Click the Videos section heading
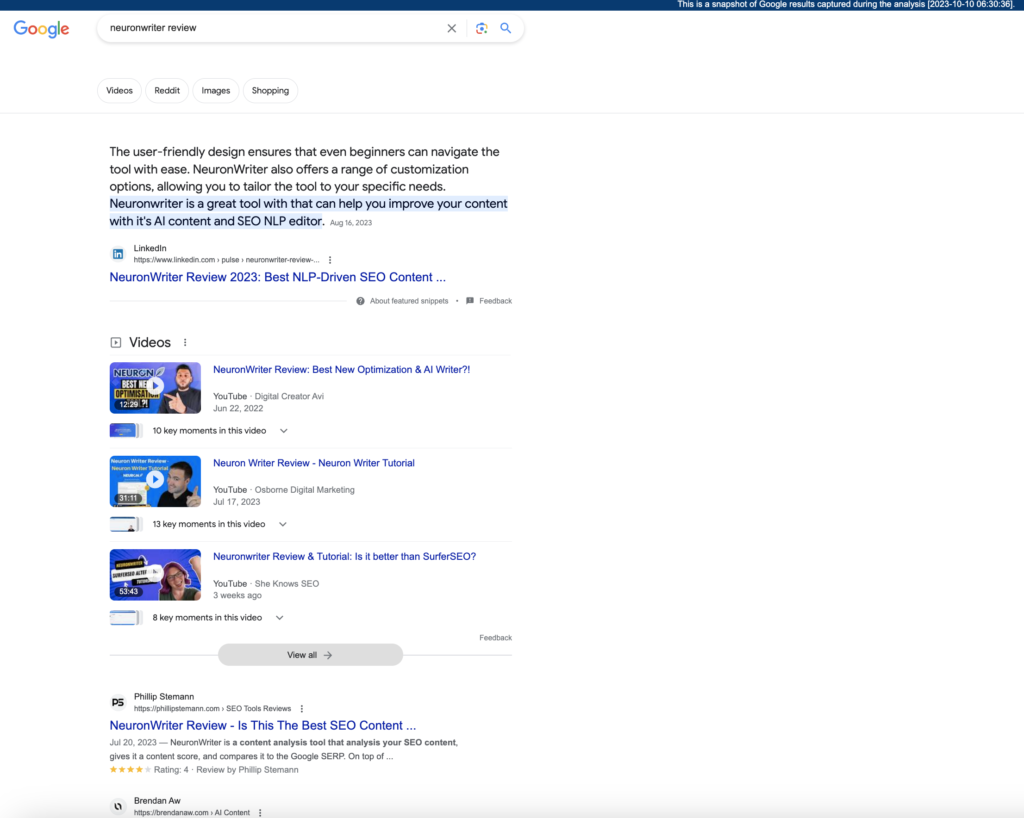The width and height of the screenshot is (1024, 818). [x=150, y=343]
